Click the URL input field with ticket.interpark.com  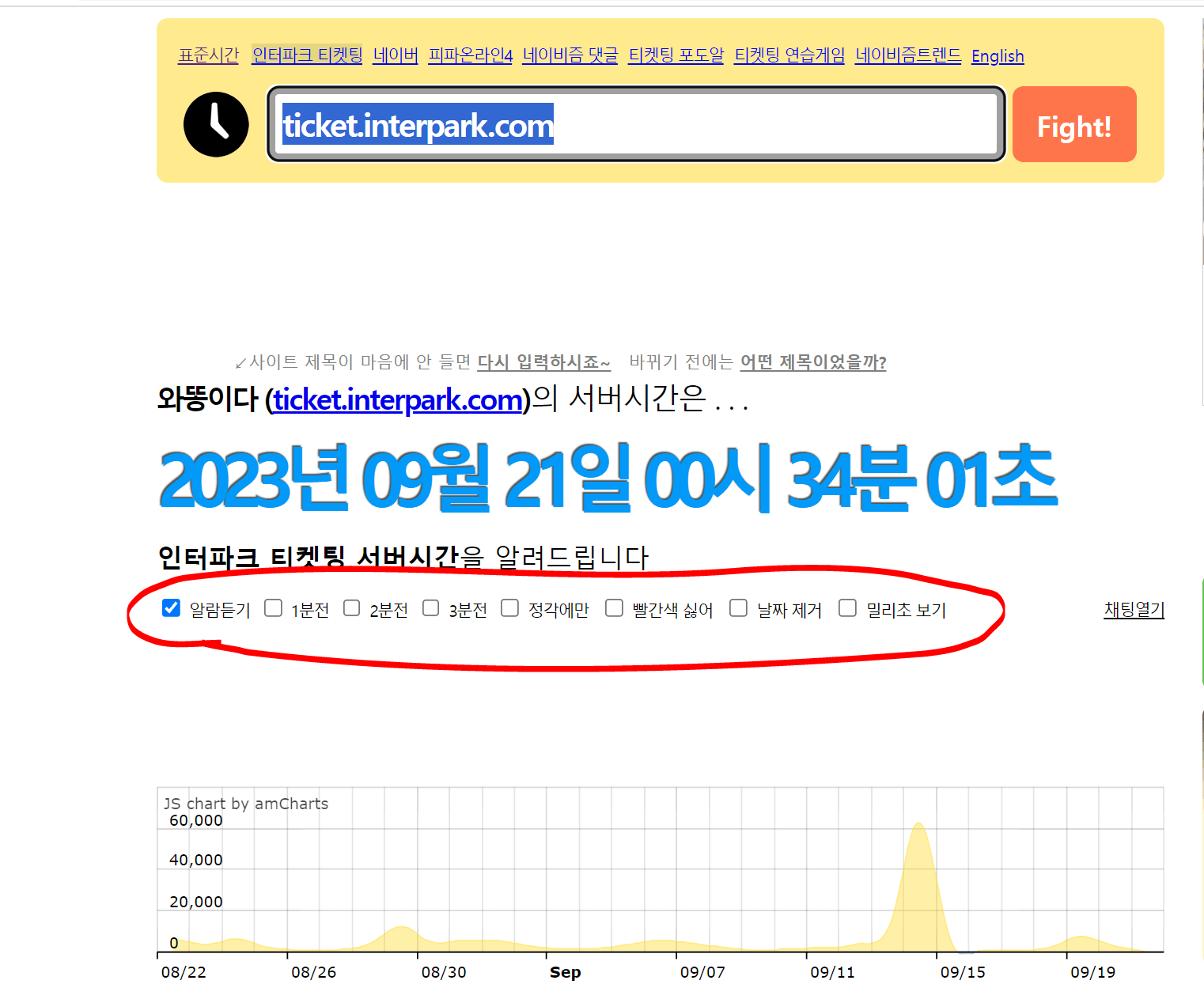[x=637, y=124]
